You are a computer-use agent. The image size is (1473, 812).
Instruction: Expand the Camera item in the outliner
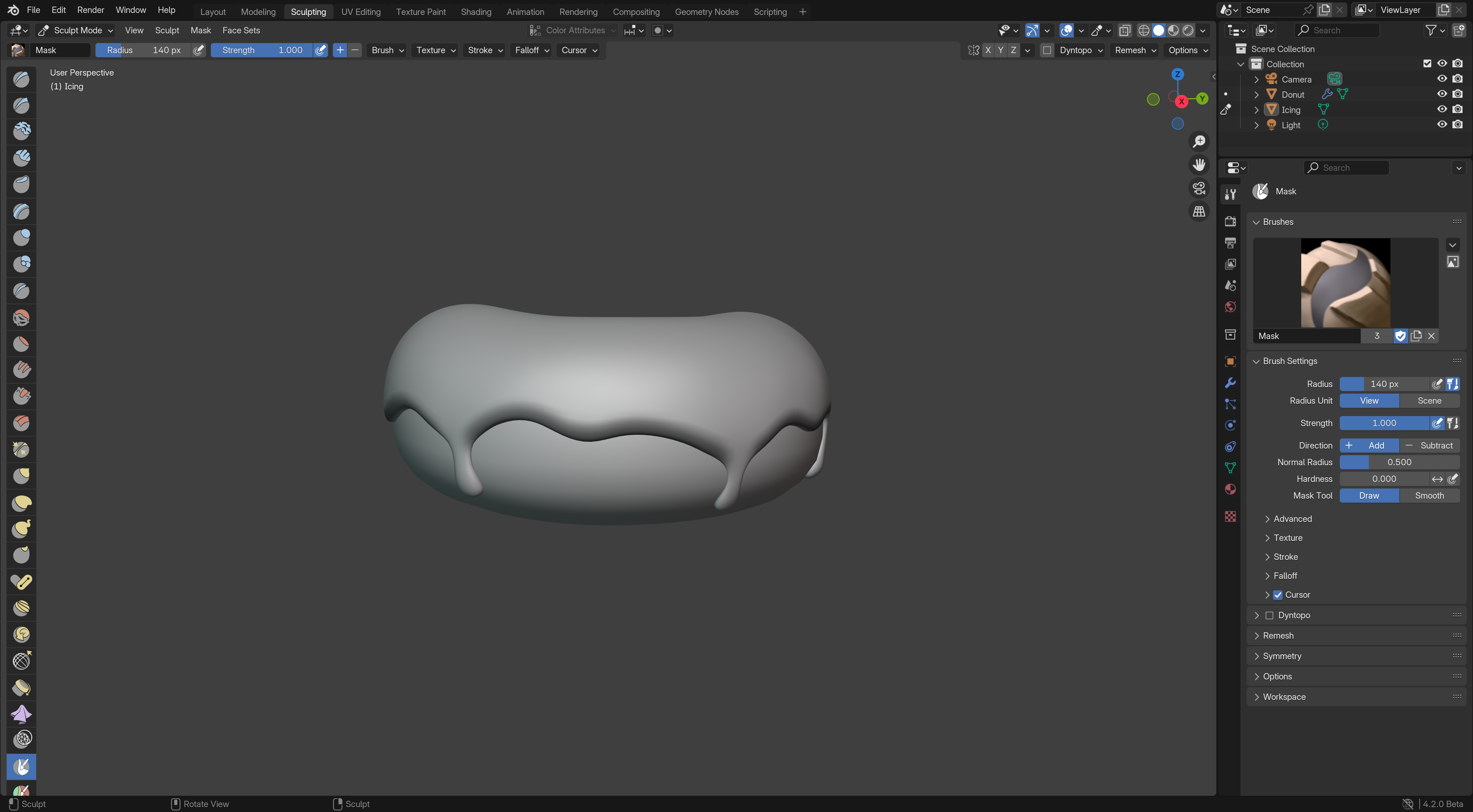[x=1256, y=79]
